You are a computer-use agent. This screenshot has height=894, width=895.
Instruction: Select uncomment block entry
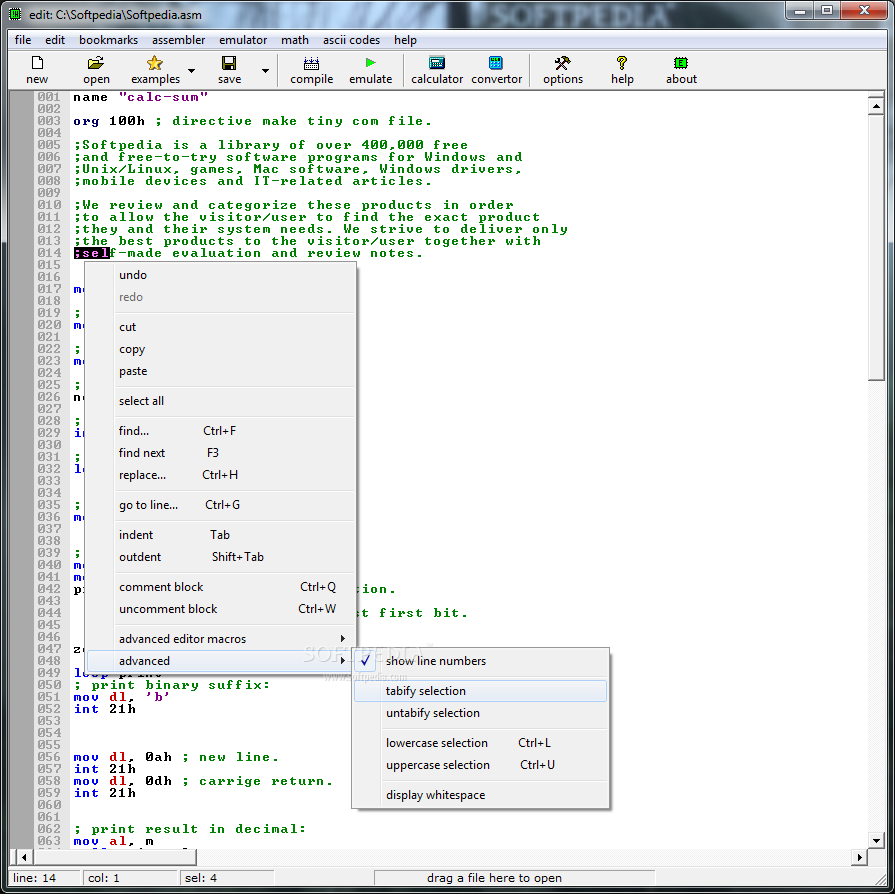click(x=221, y=609)
